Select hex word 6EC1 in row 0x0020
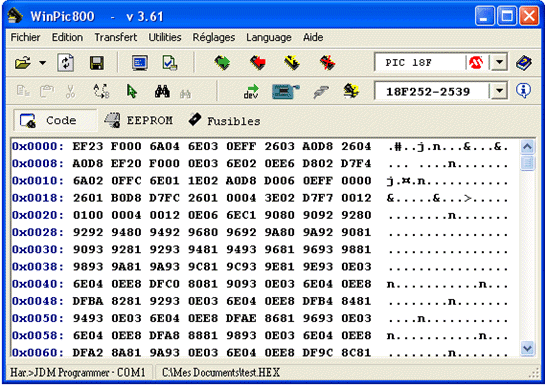The height and width of the screenshot is (385, 545). coord(241,215)
